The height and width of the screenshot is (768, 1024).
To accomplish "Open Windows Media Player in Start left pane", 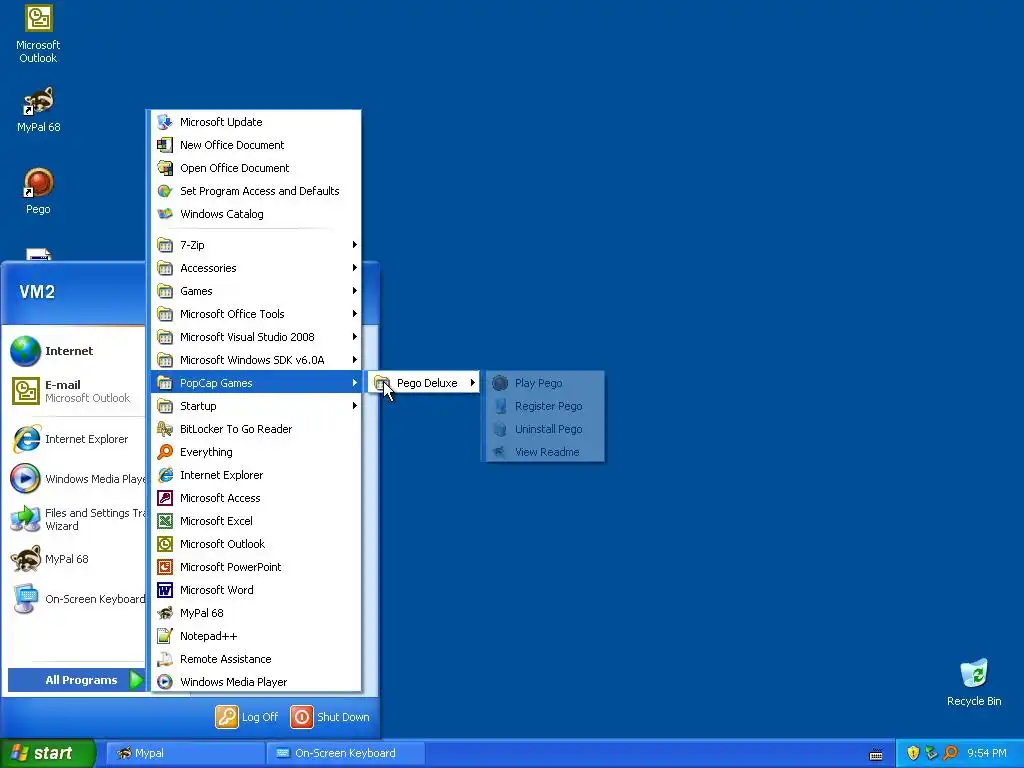I will [x=74, y=479].
